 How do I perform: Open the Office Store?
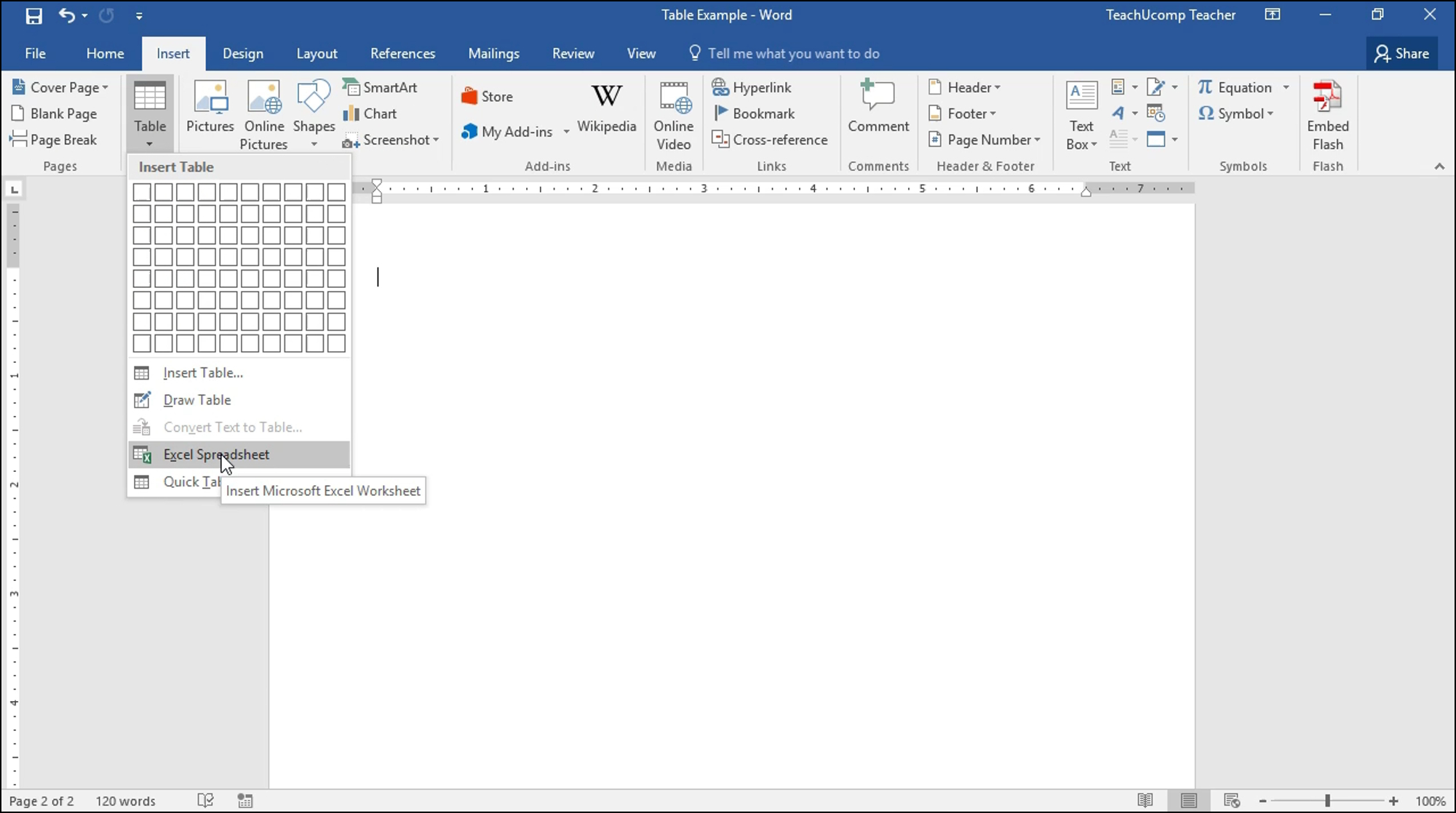point(487,95)
